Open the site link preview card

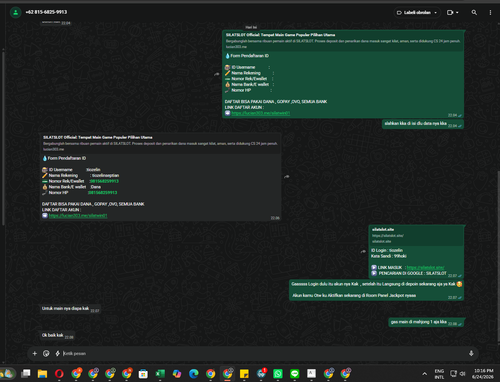417,235
